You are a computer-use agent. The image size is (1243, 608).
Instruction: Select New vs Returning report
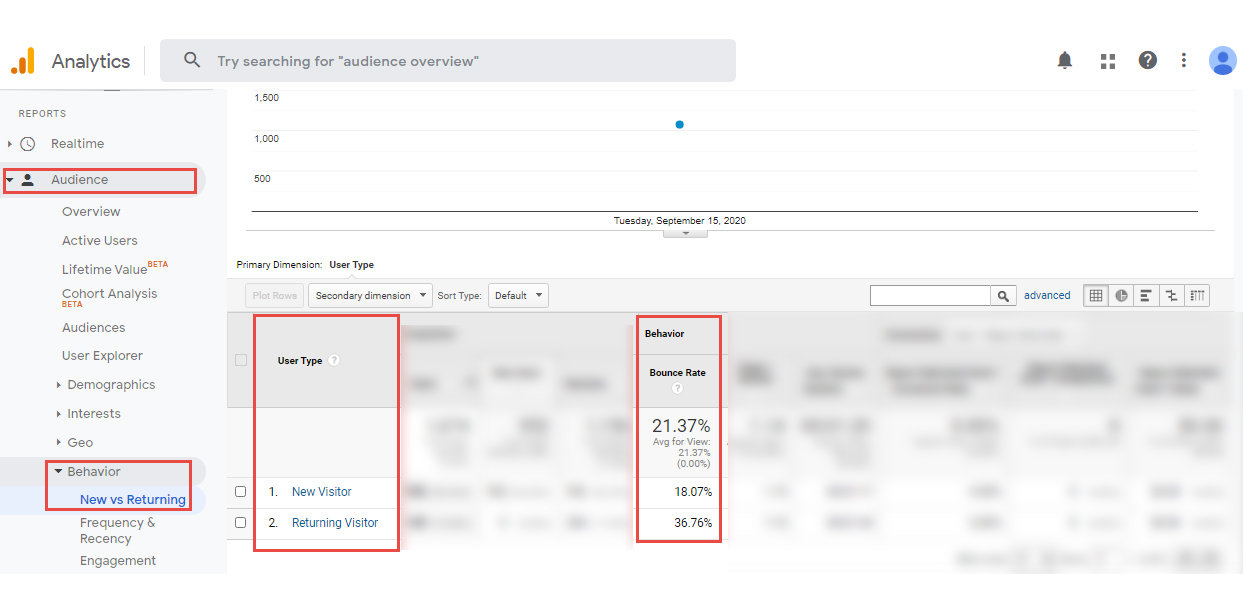pyautogui.click(x=133, y=500)
